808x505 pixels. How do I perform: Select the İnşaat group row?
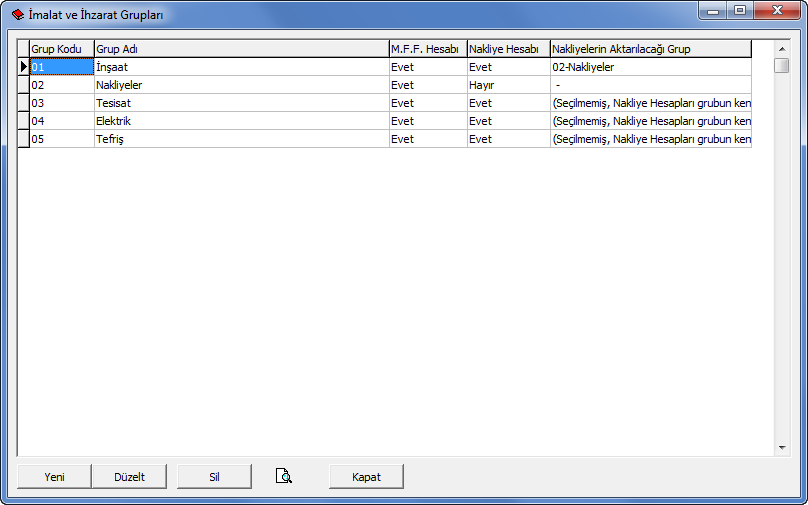click(x=240, y=67)
